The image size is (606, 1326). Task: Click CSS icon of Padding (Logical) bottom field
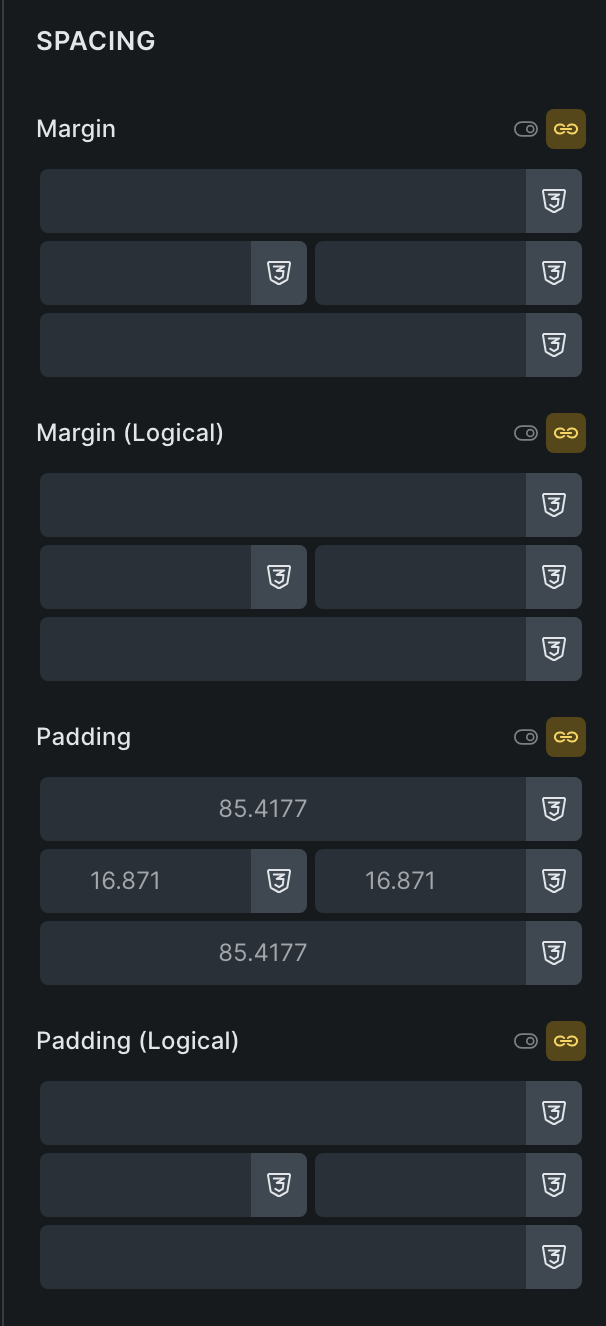554,1257
